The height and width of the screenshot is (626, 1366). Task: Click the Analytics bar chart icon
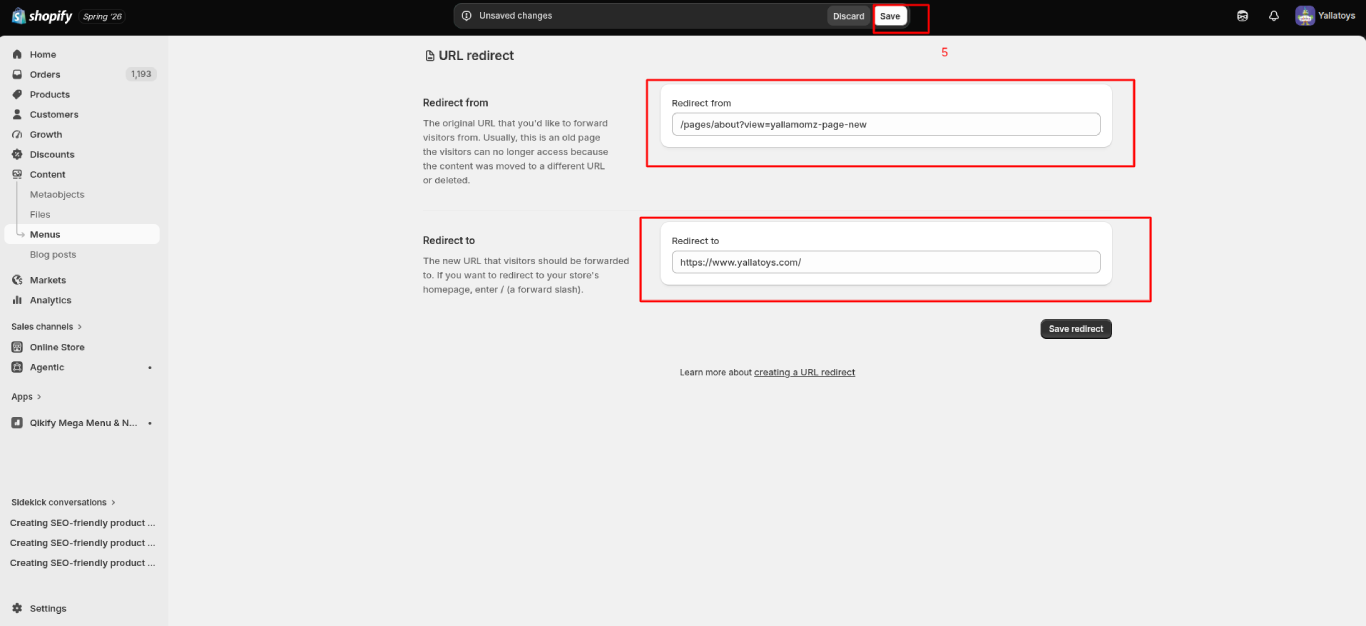coord(17,300)
